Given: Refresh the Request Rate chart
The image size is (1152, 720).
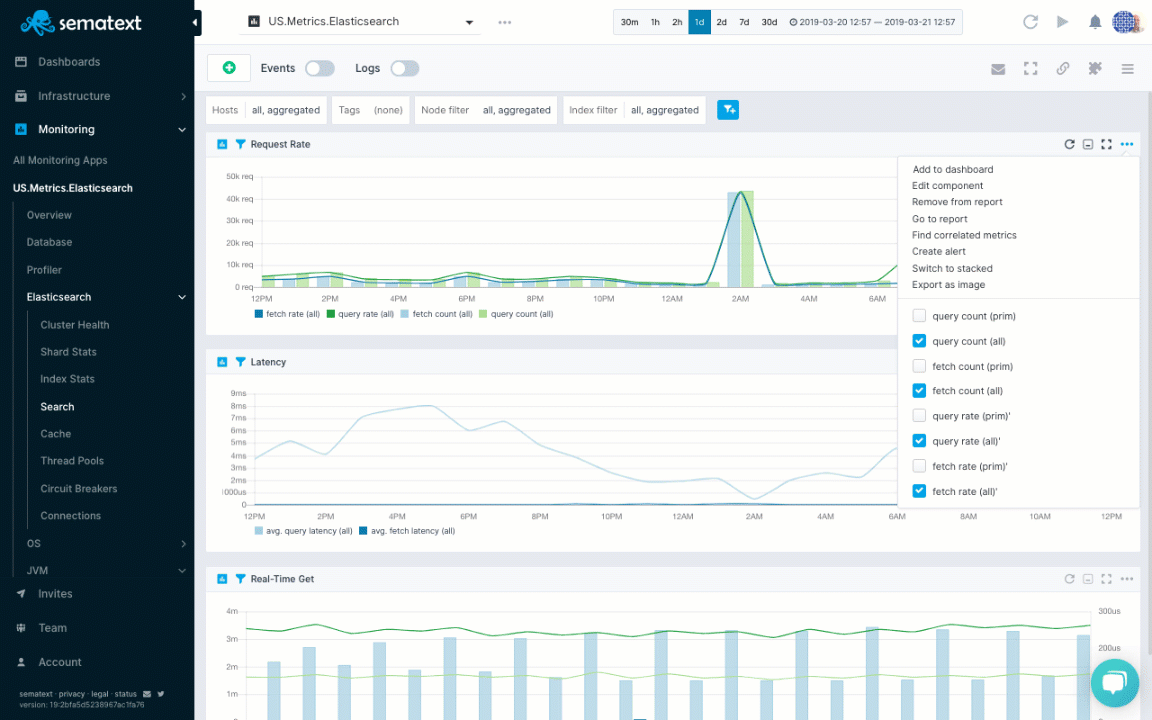Looking at the screenshot, I should [x=1070, y=144].
